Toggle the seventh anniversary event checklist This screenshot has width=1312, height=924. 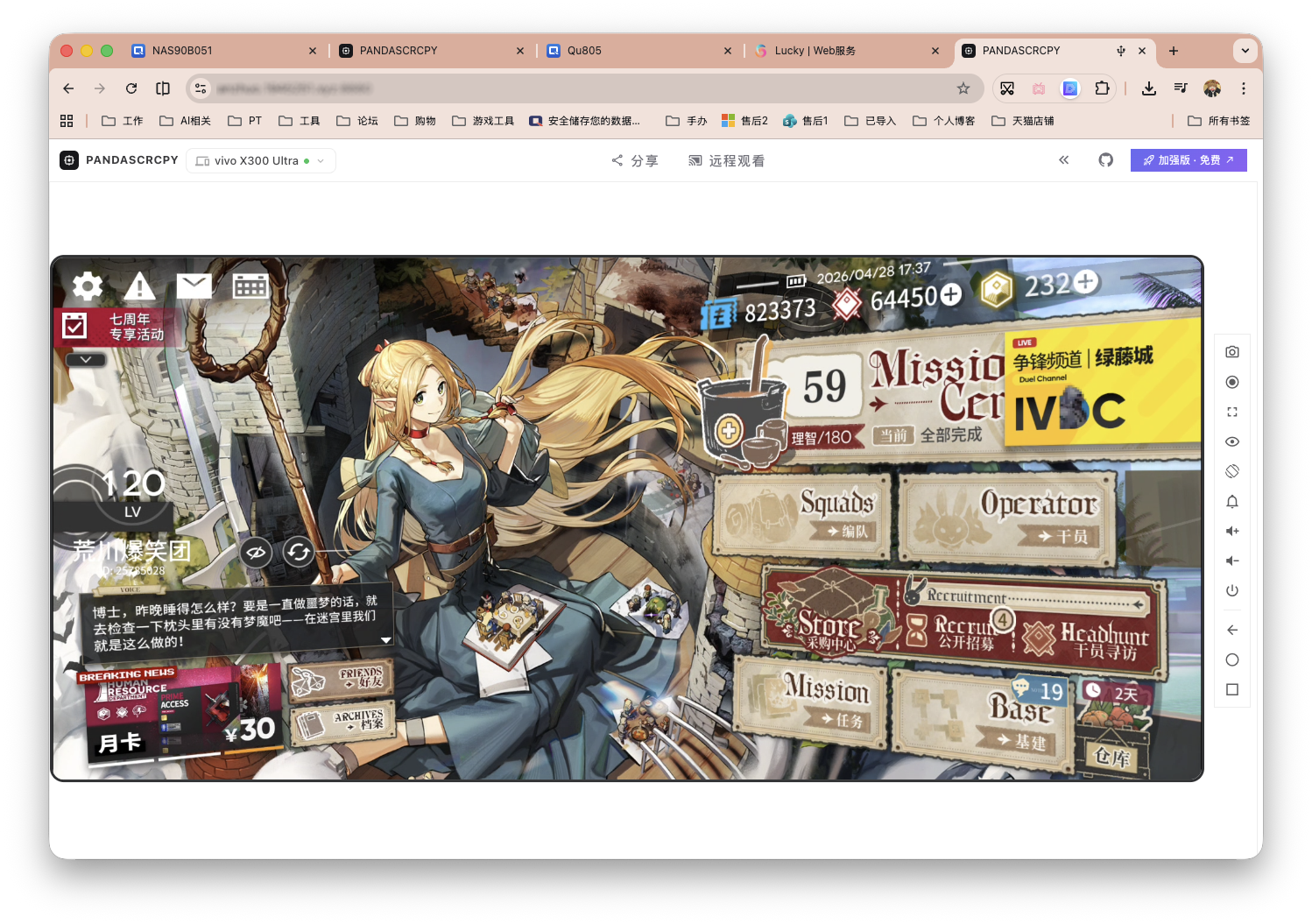pyautogui.click(x=75, y=327)
